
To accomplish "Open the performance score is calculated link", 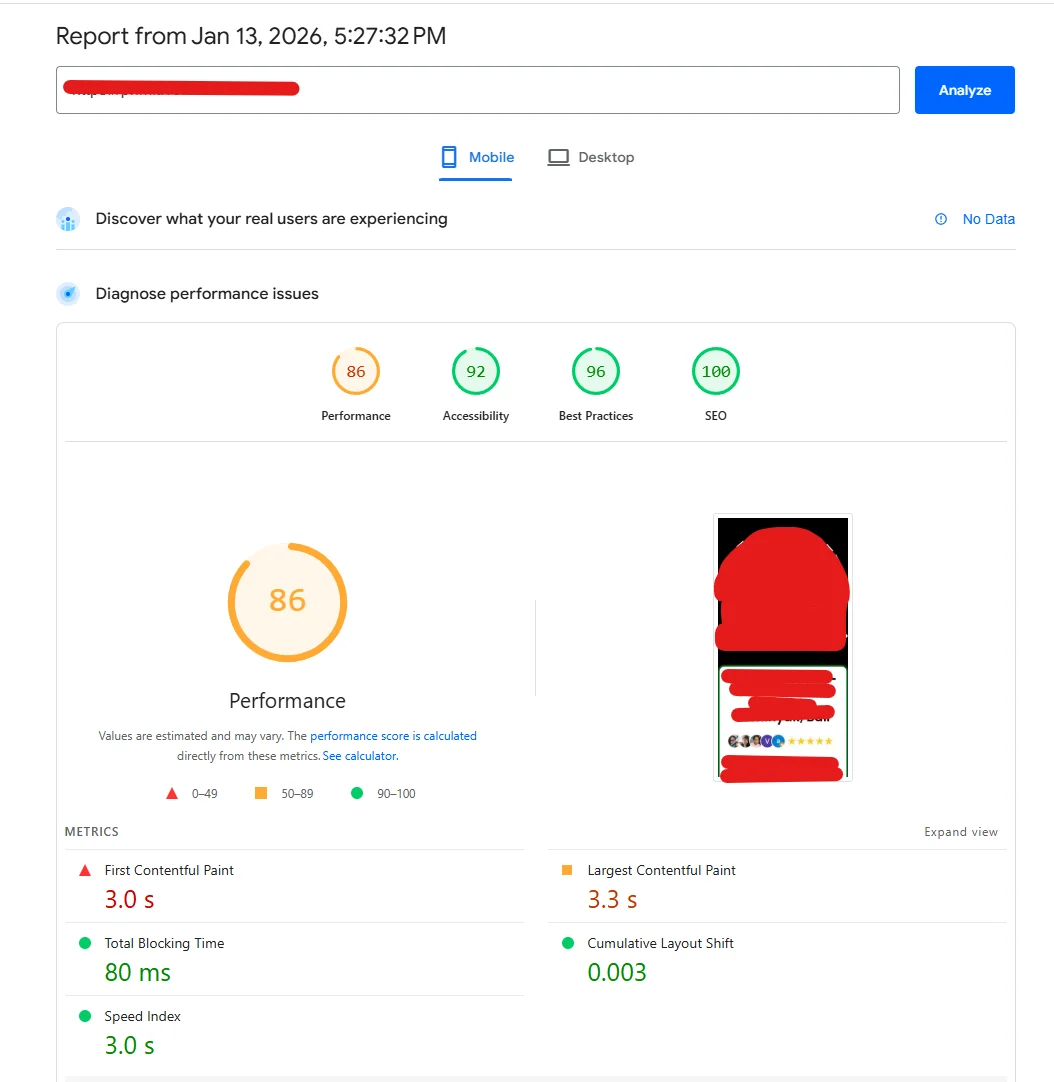I will coord(393,735).
